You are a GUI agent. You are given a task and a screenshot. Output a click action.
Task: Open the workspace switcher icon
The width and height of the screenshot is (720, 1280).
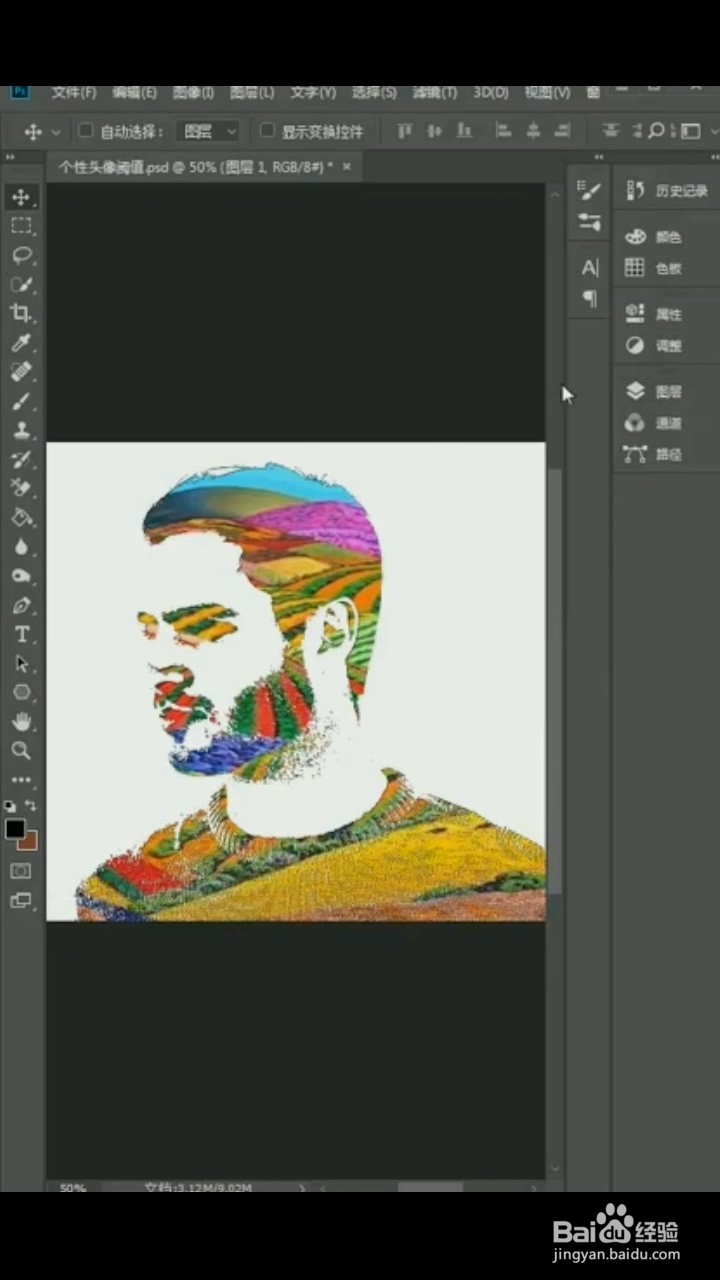point(691,131)
